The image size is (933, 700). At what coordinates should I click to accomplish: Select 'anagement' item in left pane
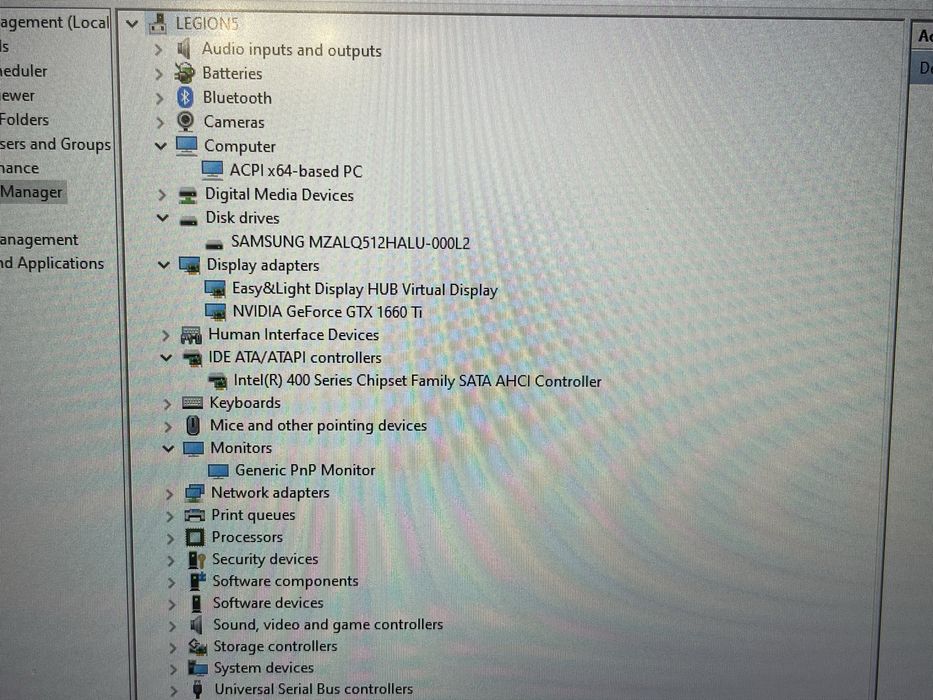[x=39, y=239]
